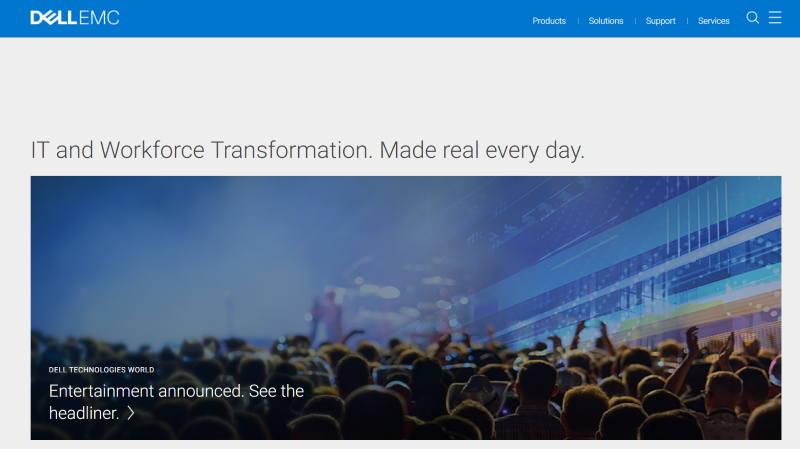Screen dimensions: 800x449
Task: Click the "IT and Workforce Transformation" headline
Action: tap(202, 151)
